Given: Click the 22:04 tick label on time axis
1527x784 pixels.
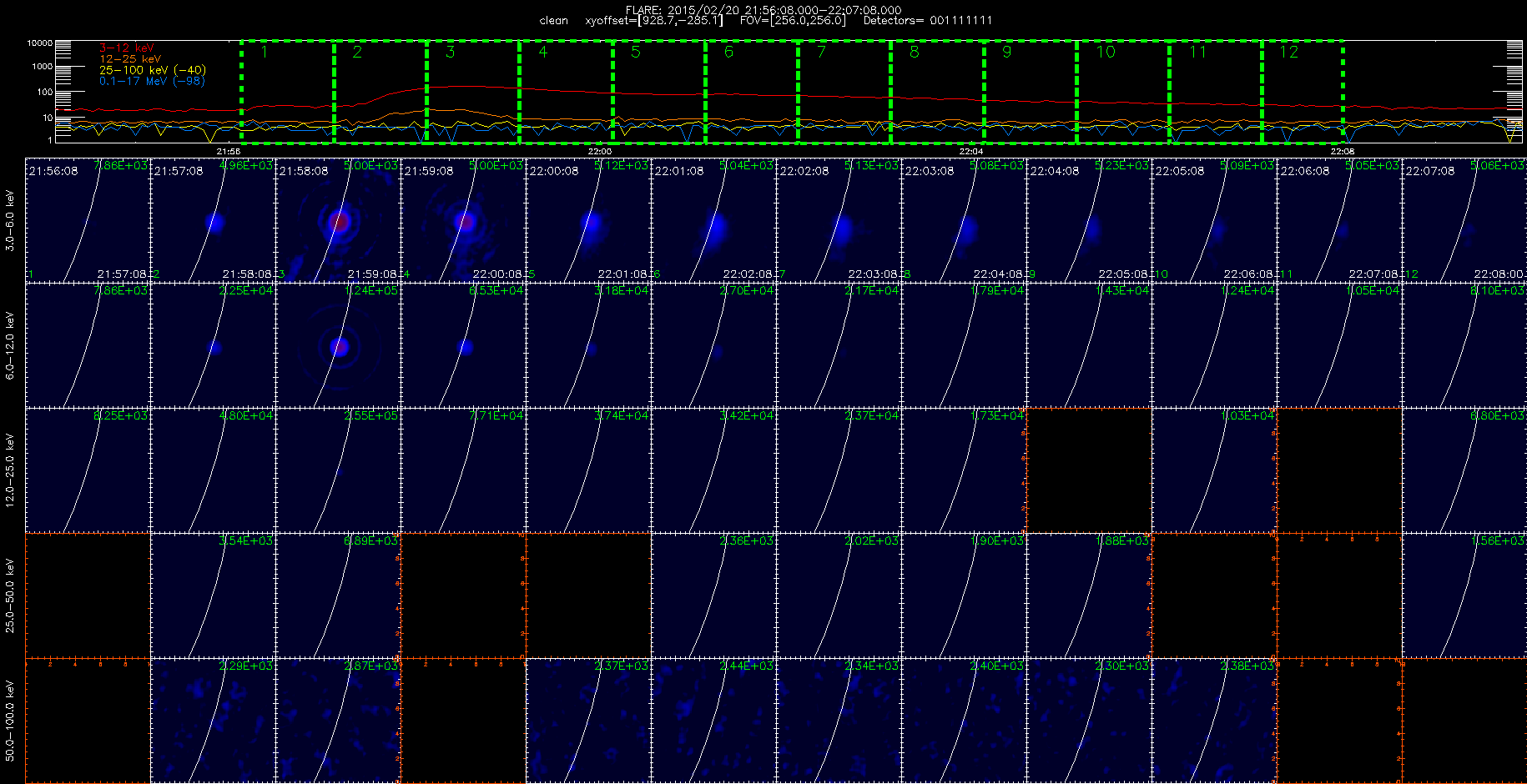Looking at the screenshot, I should (x=971, y=151).
